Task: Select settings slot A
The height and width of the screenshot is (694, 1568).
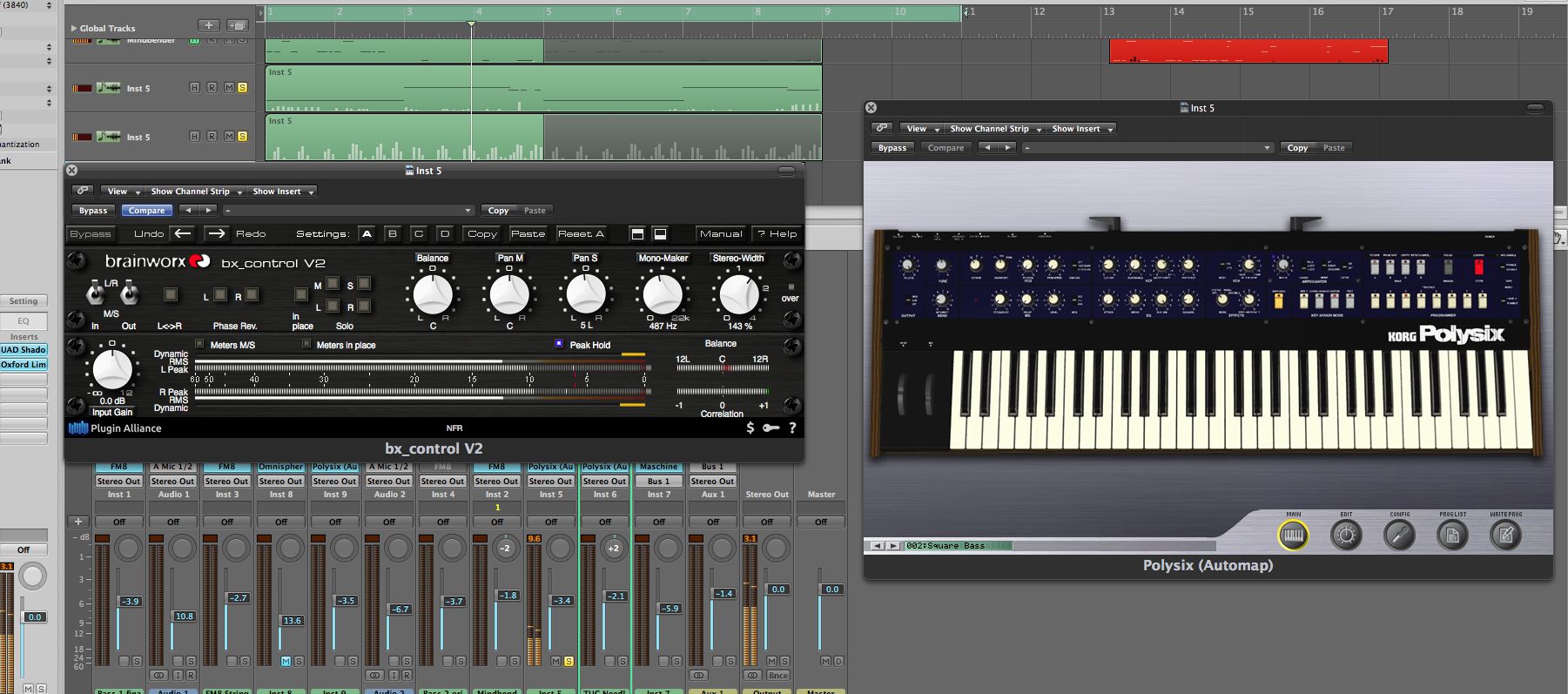Action: pos(367,233)
